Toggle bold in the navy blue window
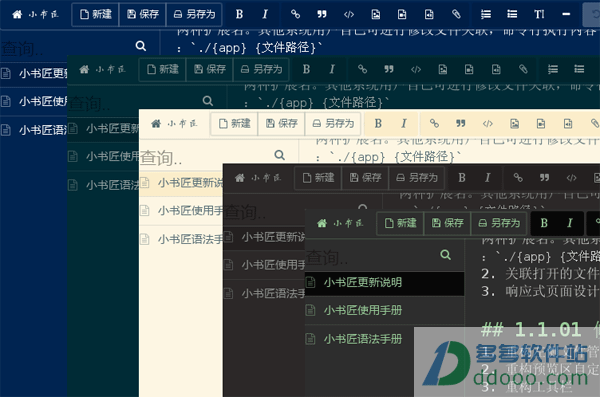 pyautogui.click(x=240, y=15)
